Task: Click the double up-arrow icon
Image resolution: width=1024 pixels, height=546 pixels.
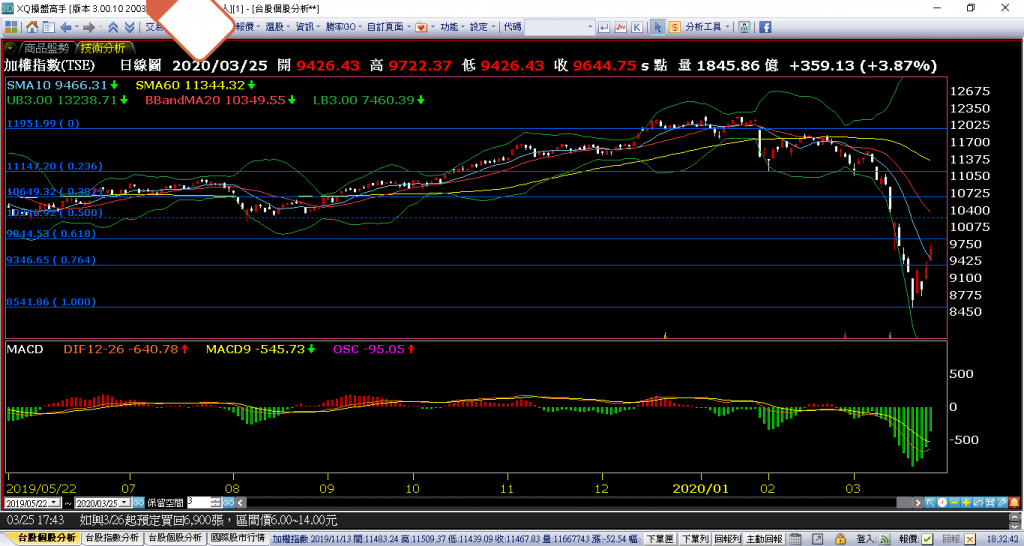Action: (x=112, y=27)
